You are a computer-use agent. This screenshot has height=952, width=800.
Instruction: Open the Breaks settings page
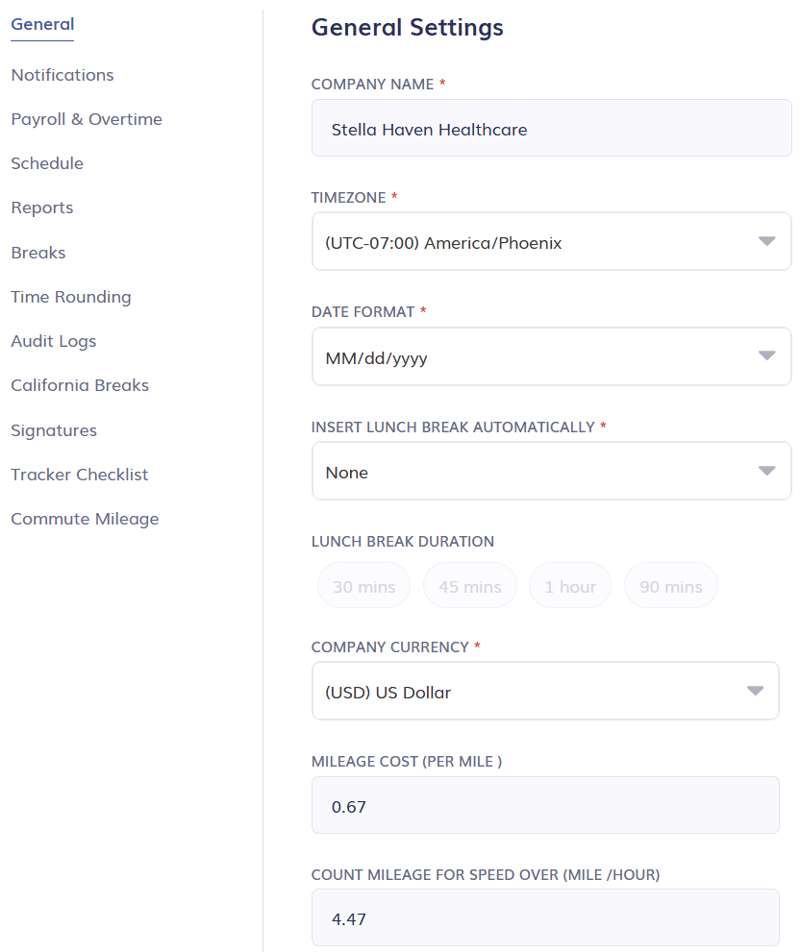coord(38,252)
